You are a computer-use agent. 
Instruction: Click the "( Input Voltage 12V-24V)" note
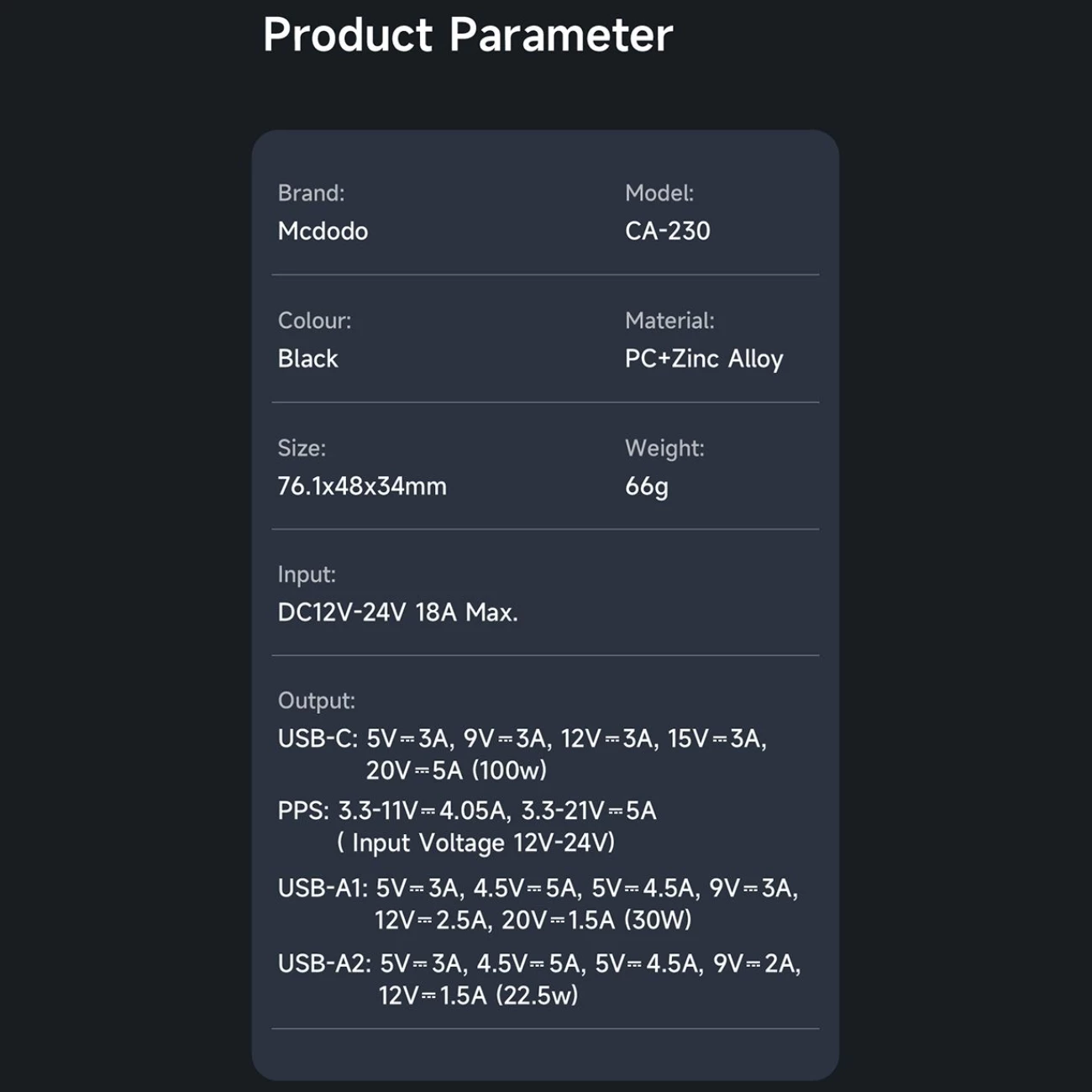click(x=475, y=843)
